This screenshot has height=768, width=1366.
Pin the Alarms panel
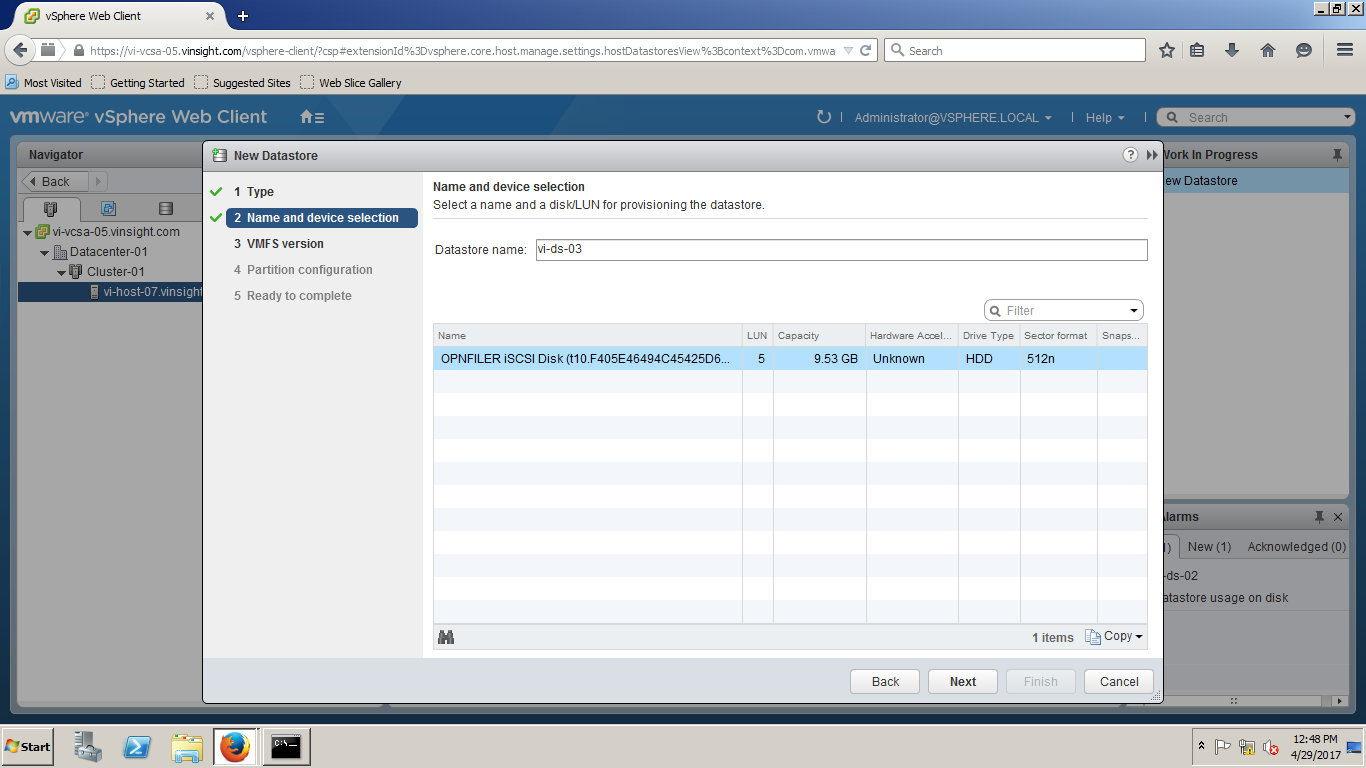[x=1320, y=517]
